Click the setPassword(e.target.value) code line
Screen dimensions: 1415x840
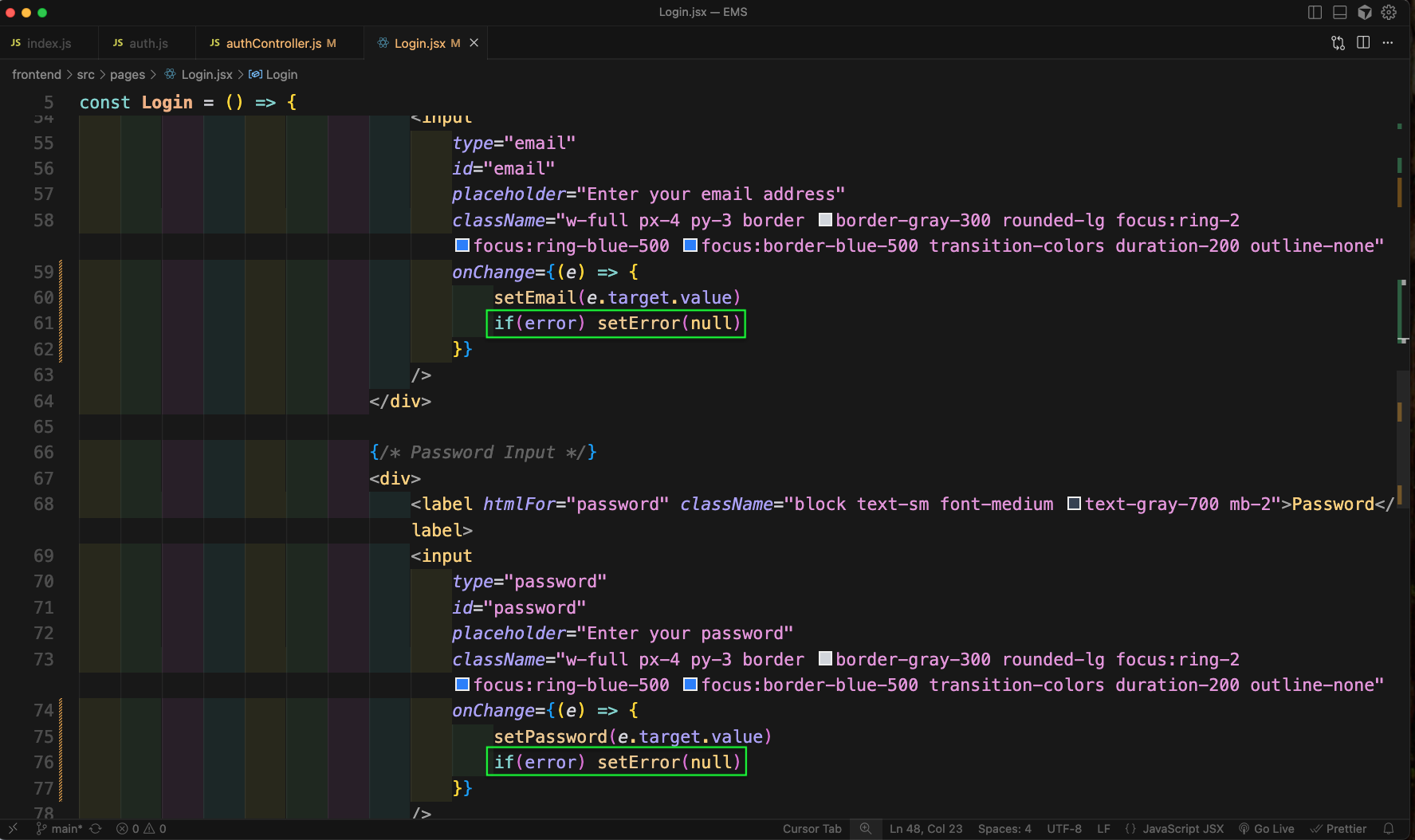point(632,736)
